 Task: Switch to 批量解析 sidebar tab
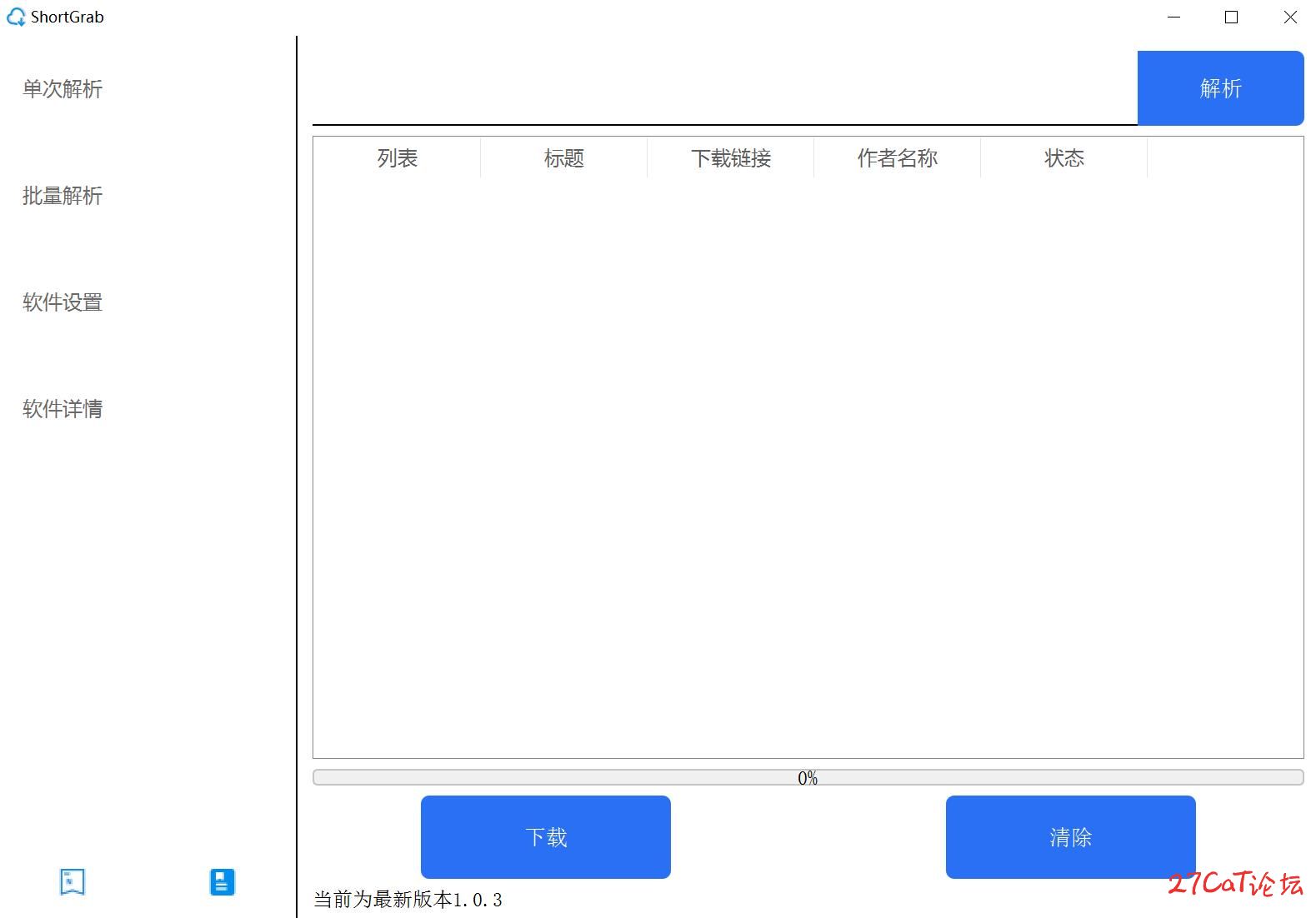click(63, 196)
